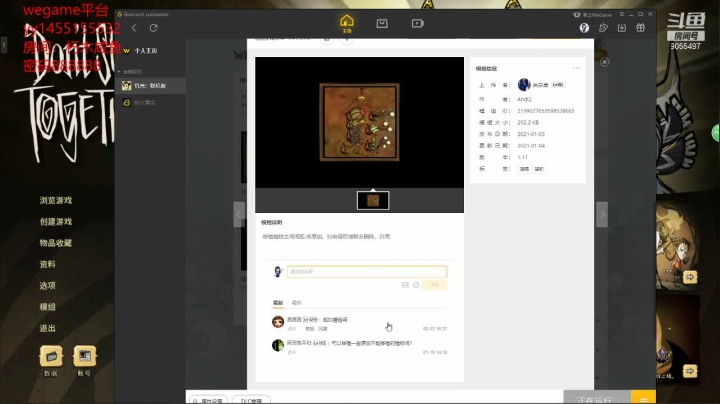Click the 正在运行 button
720x404 pixels.
pyautogui.click(x=597, y=398)
